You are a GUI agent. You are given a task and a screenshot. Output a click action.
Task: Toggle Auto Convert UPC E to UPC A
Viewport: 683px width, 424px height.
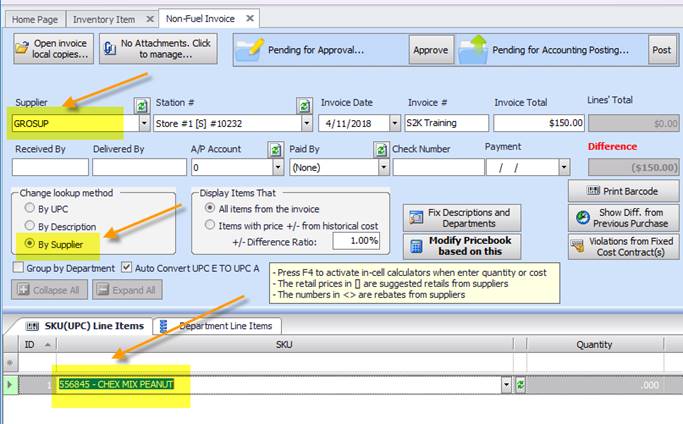tap(126, 267)
